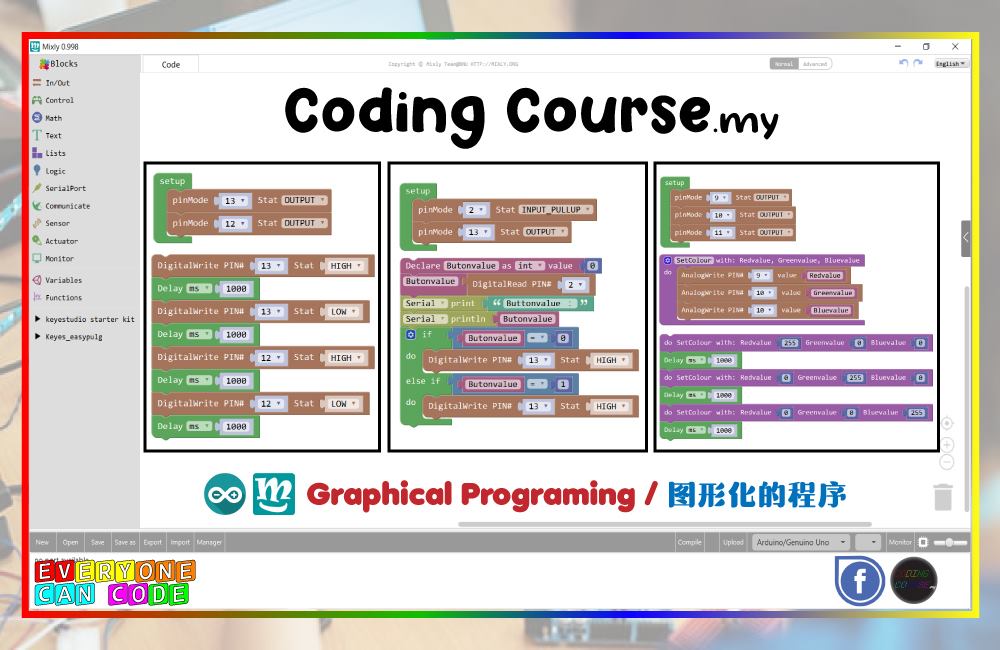Zoom in with the plus workspace icon
The height and width of the screenshot is (650, 1000).
pyautogui.click(x=947, y=445)
